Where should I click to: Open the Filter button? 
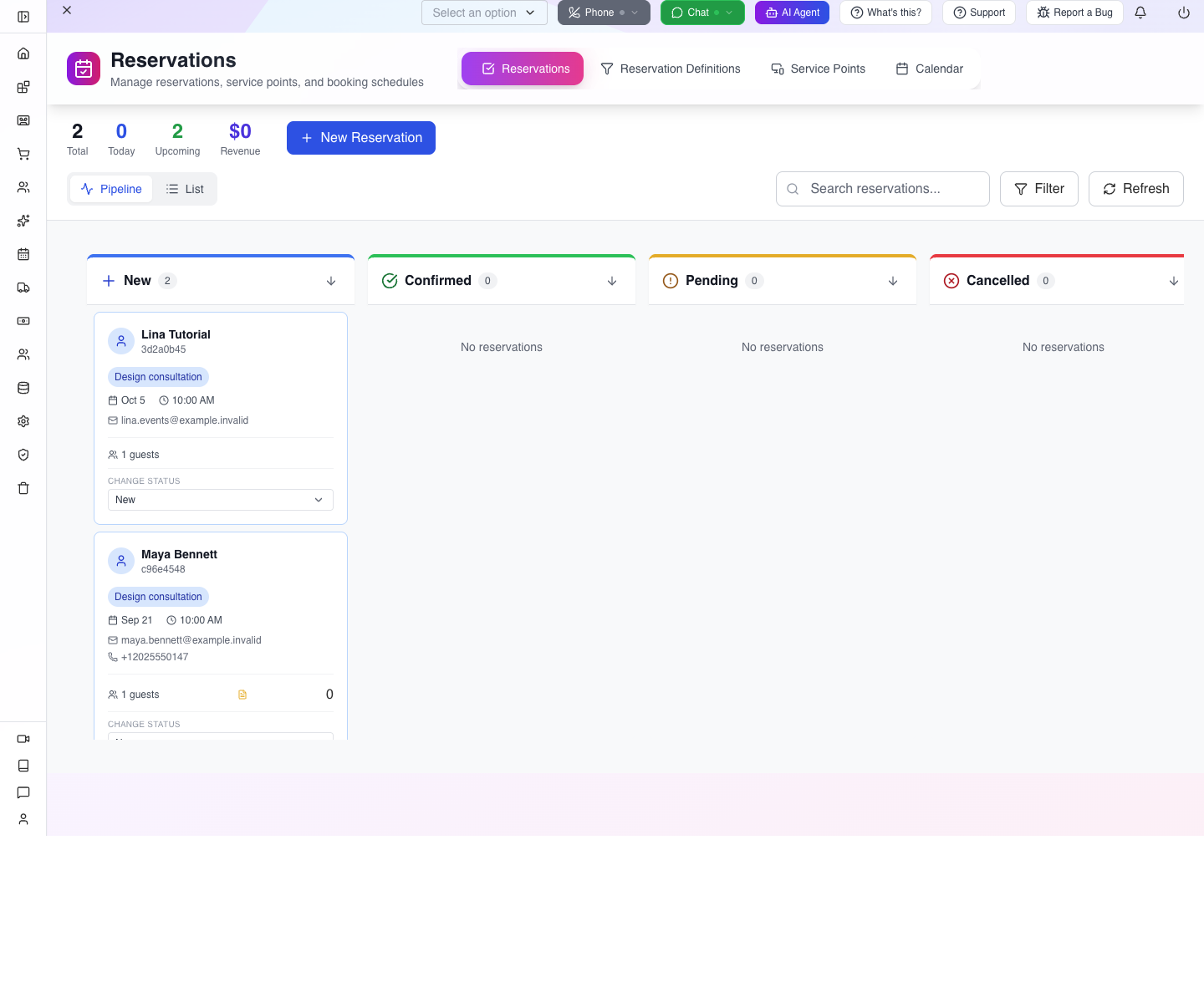[1039, 189]
